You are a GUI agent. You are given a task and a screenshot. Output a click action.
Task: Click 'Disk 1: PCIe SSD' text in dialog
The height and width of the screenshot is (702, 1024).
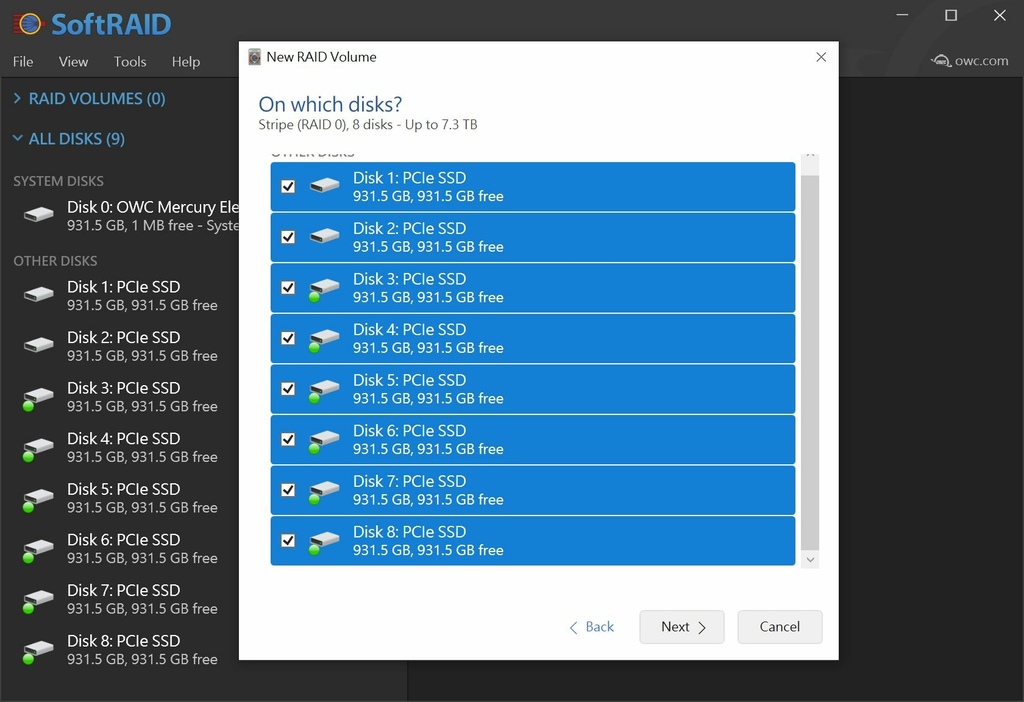pos(409,178)
